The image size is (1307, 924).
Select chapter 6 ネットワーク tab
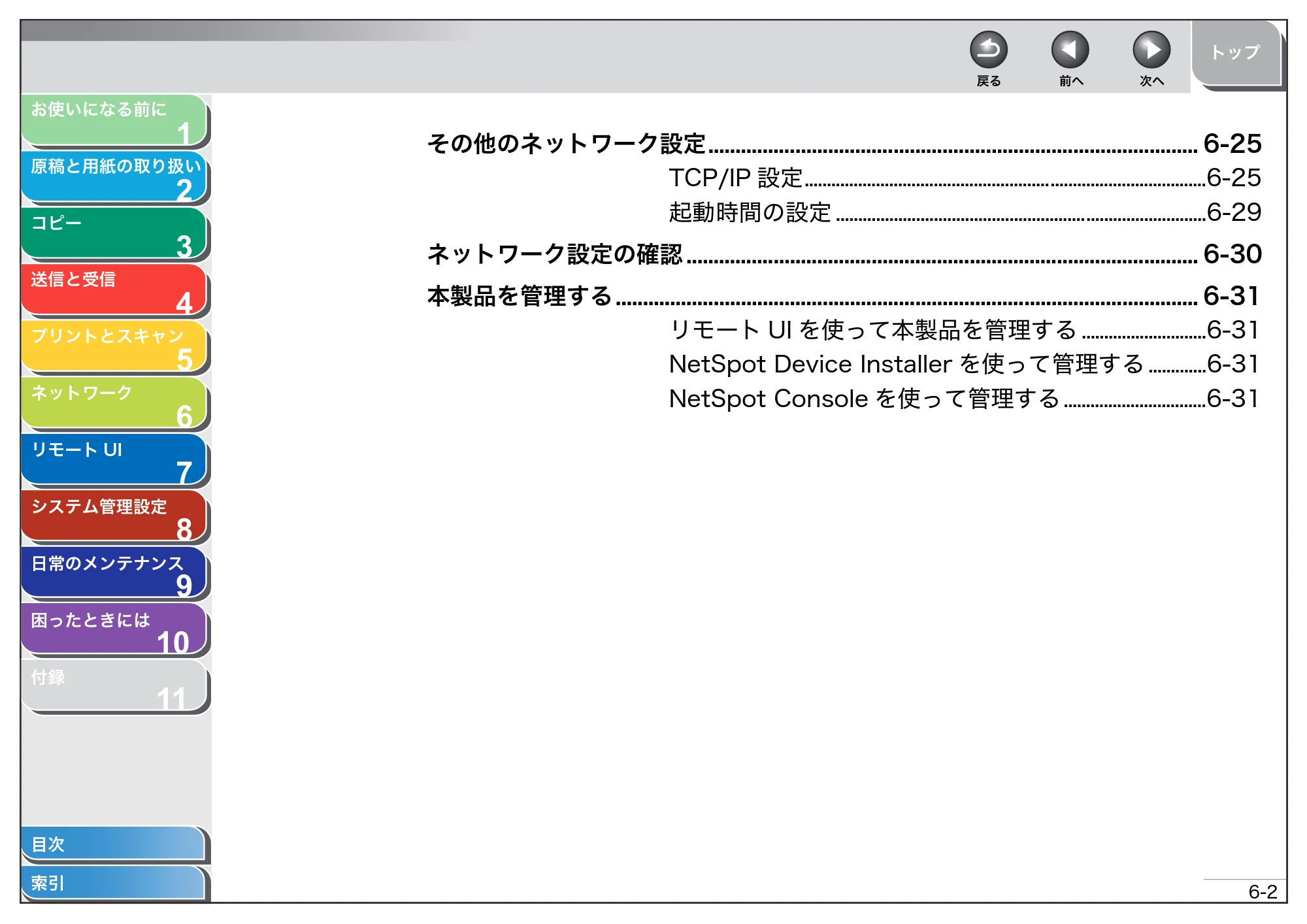pos(114,403)
